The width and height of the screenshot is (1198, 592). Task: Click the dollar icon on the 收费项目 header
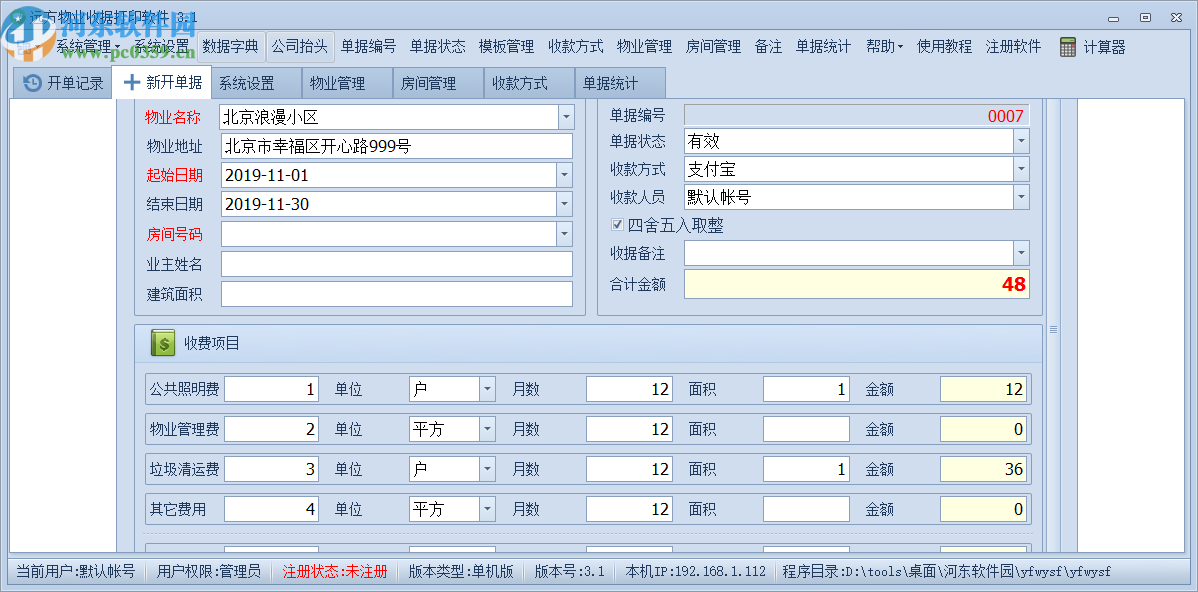click(x=163, y=344)
